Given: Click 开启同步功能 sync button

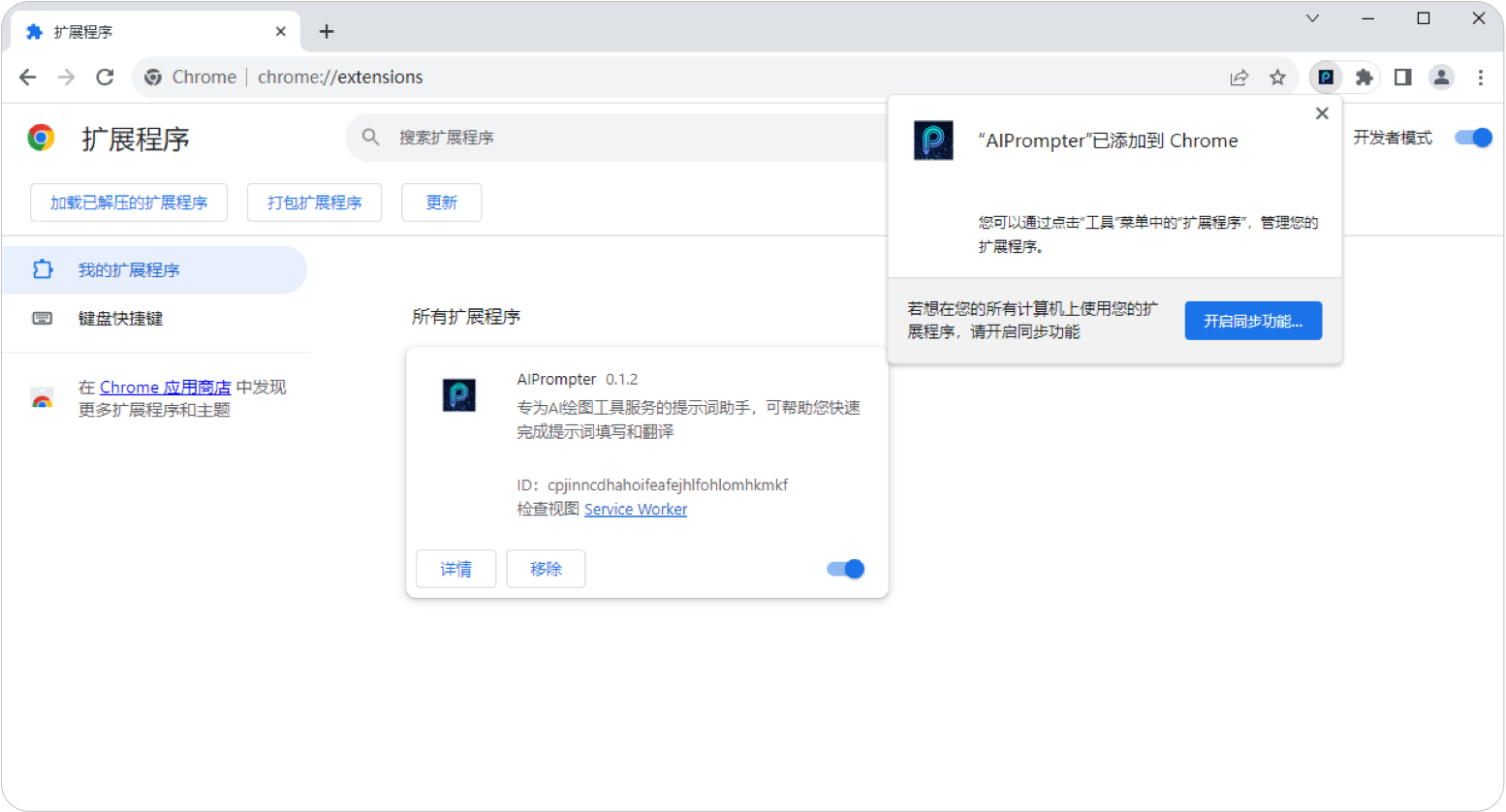Looking at the screenshot, I should pyautogui.click(x=1253, y=321).
